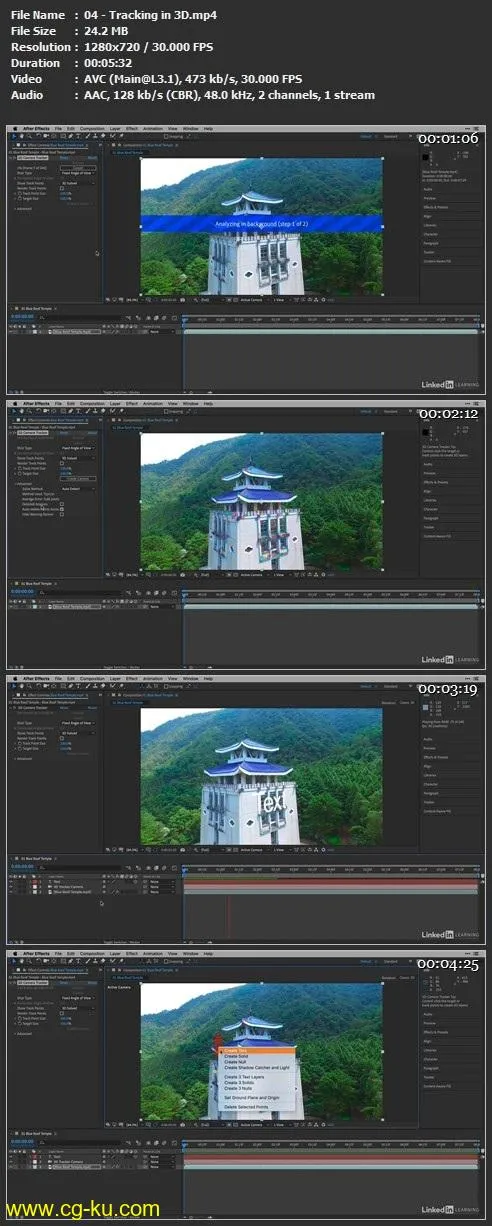Open the Help menu in the 00:03:19 frame
This screenshot has height=1226, width=492.
pyautogui.click(x=208, y=678)
